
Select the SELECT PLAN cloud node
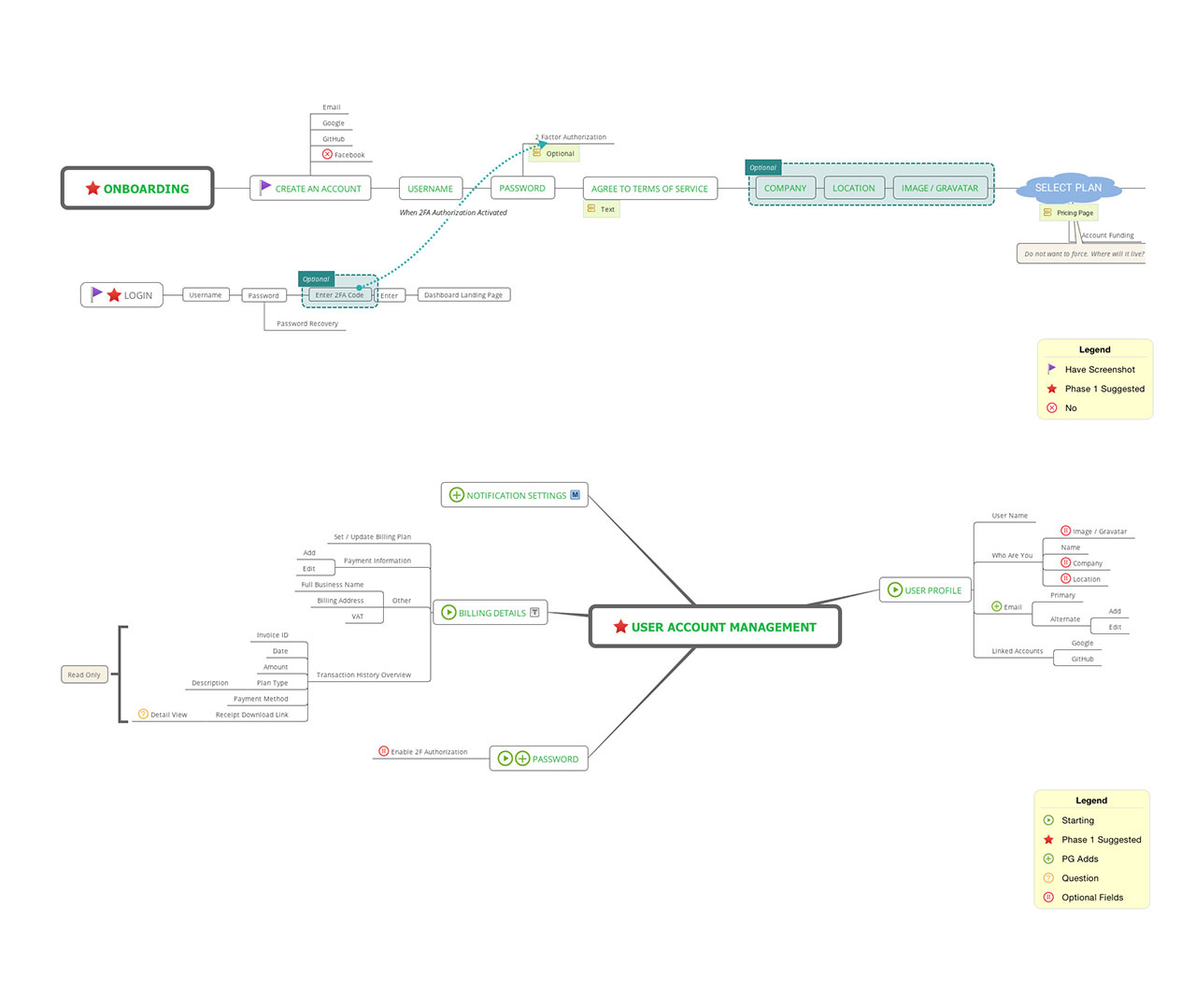click(1068, 188)
